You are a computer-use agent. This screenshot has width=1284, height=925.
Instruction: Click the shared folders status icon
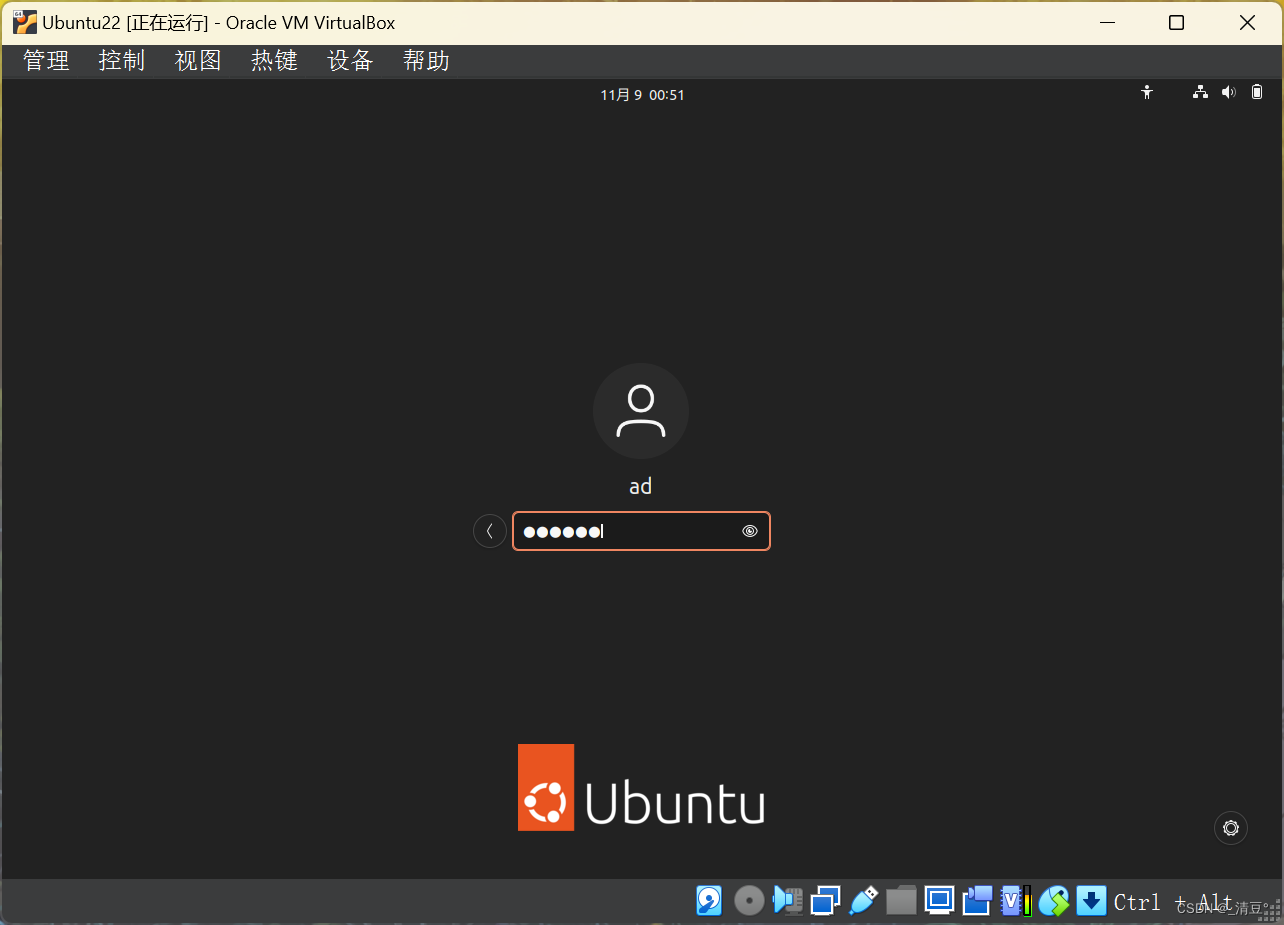[x=901, y=900]
